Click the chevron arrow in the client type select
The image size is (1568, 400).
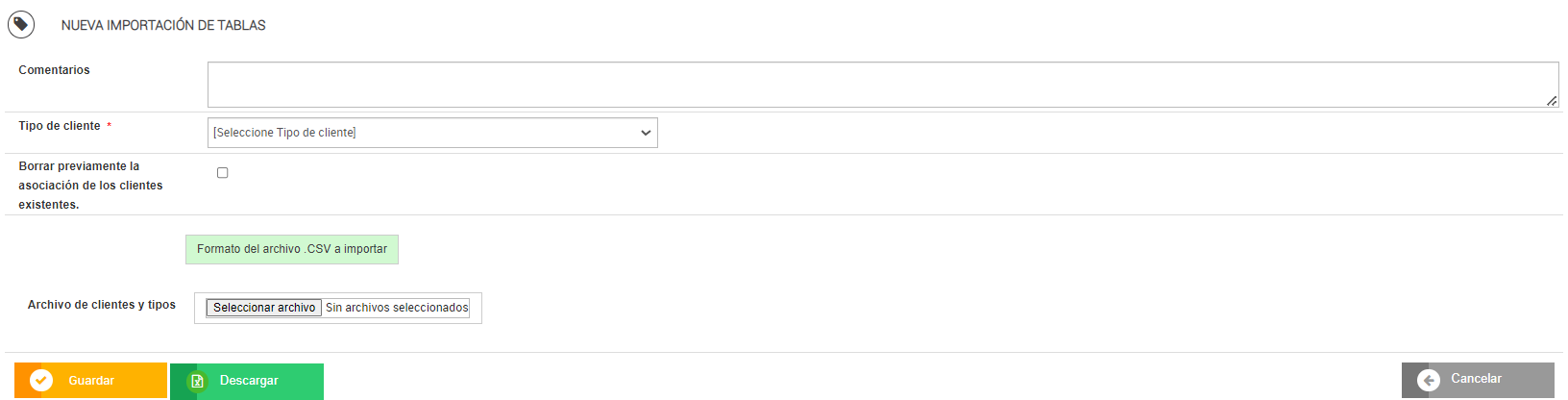coord(646,133)
